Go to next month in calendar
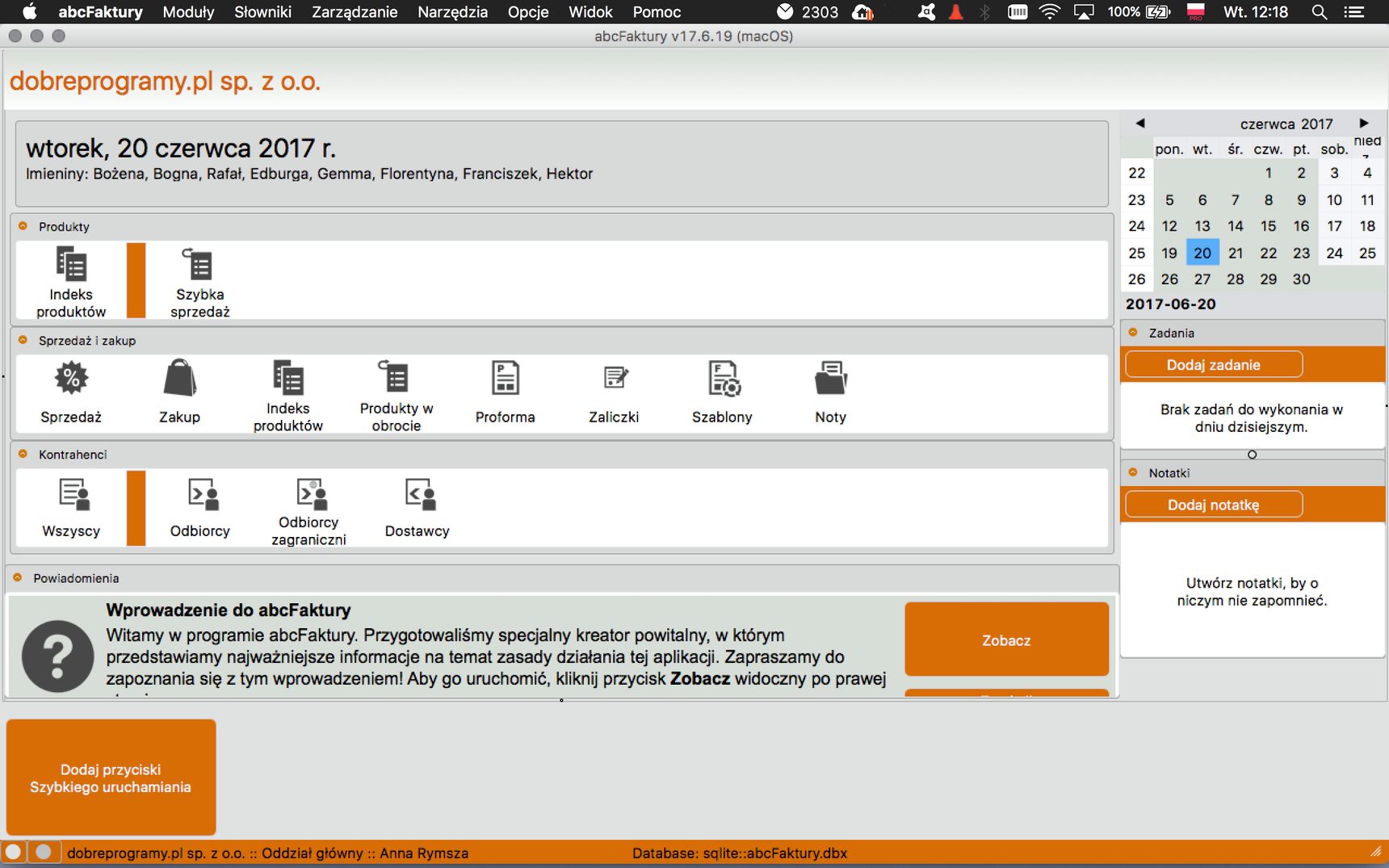Viewport: 1389px width, 868px height. pos(1364,124)
